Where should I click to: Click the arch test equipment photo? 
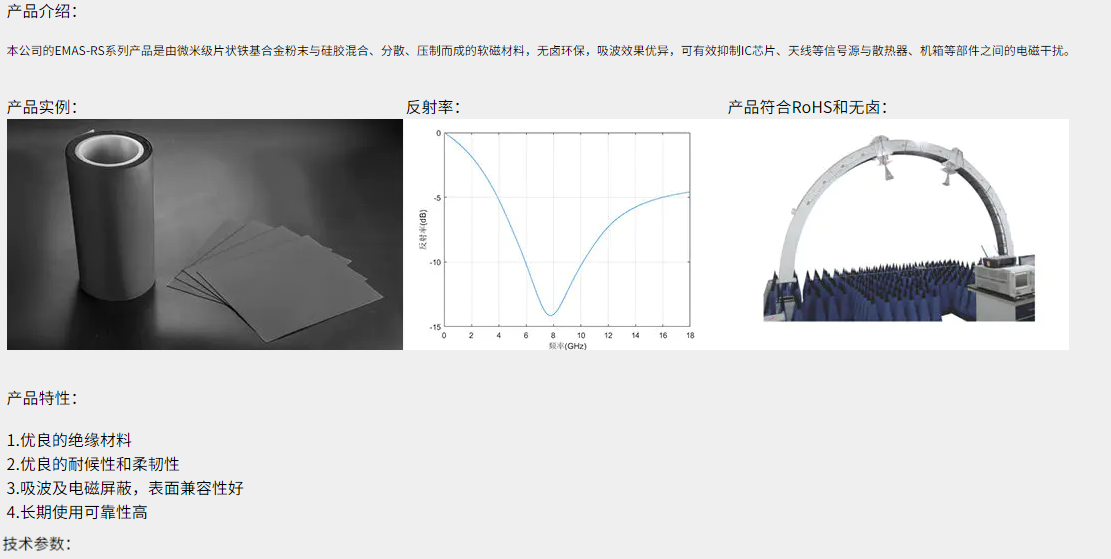[898, 234]
